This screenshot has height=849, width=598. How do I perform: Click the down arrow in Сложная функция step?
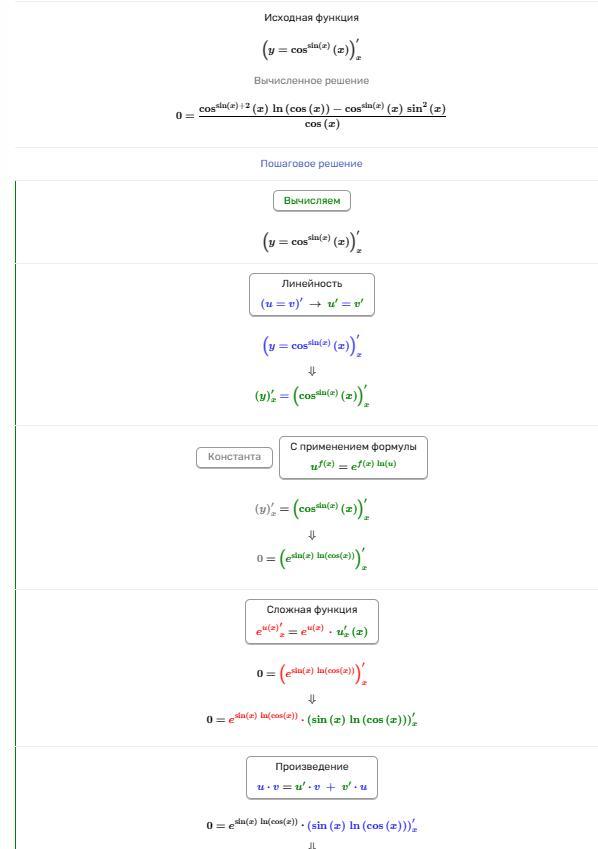coord(312,699)
